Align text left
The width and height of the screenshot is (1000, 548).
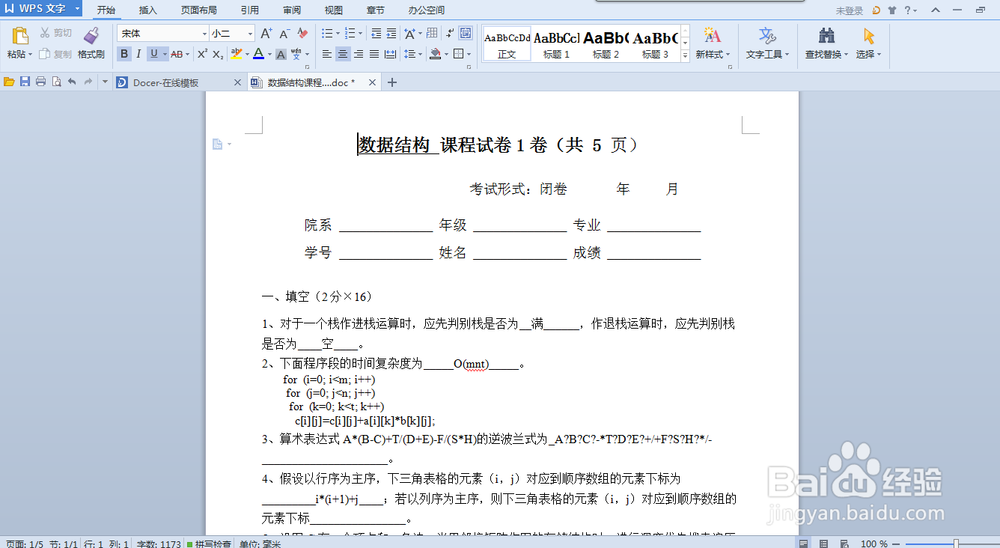[x=327, y=54]
